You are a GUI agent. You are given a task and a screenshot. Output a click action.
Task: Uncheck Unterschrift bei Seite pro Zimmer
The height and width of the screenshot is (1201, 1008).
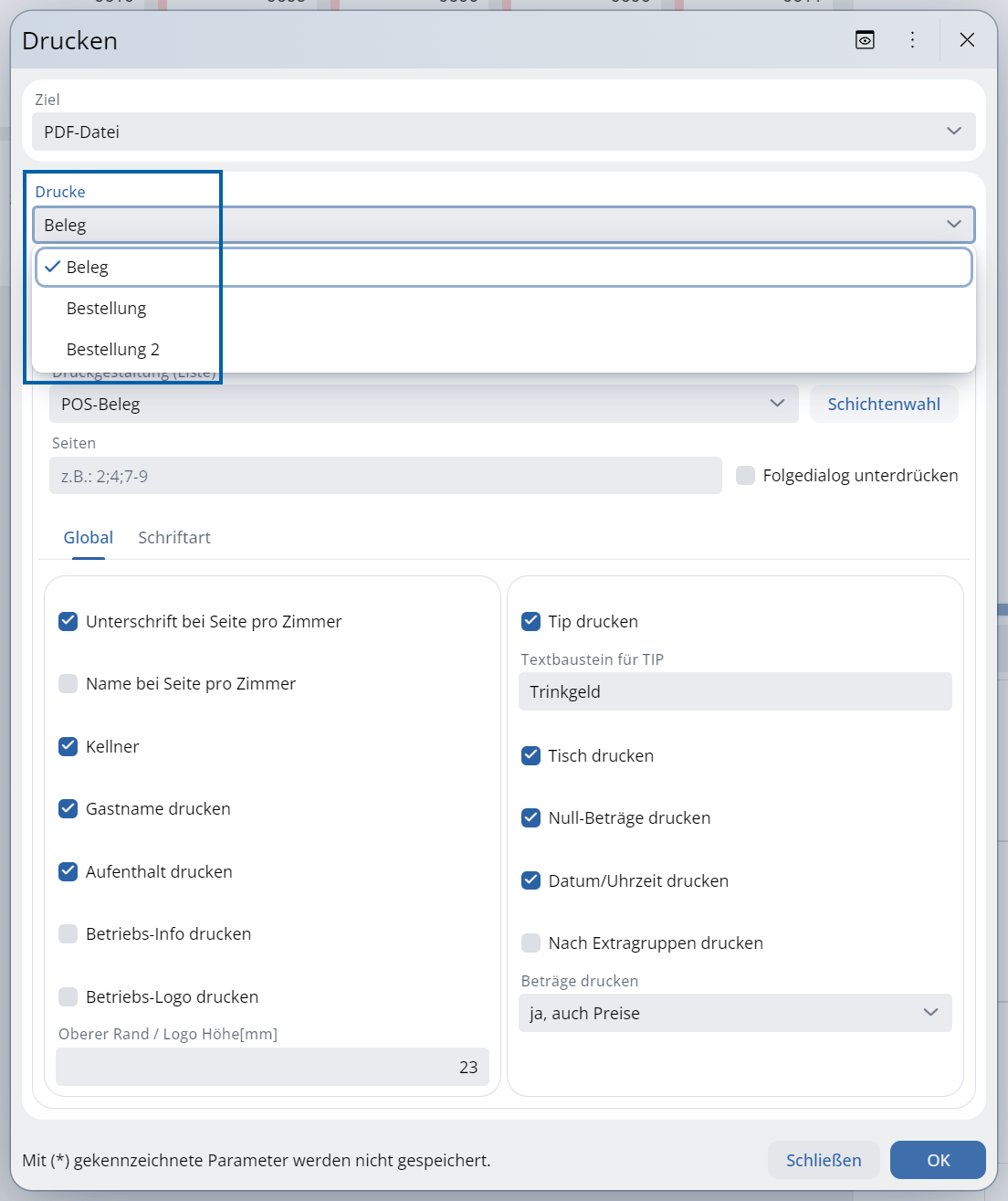68,622
